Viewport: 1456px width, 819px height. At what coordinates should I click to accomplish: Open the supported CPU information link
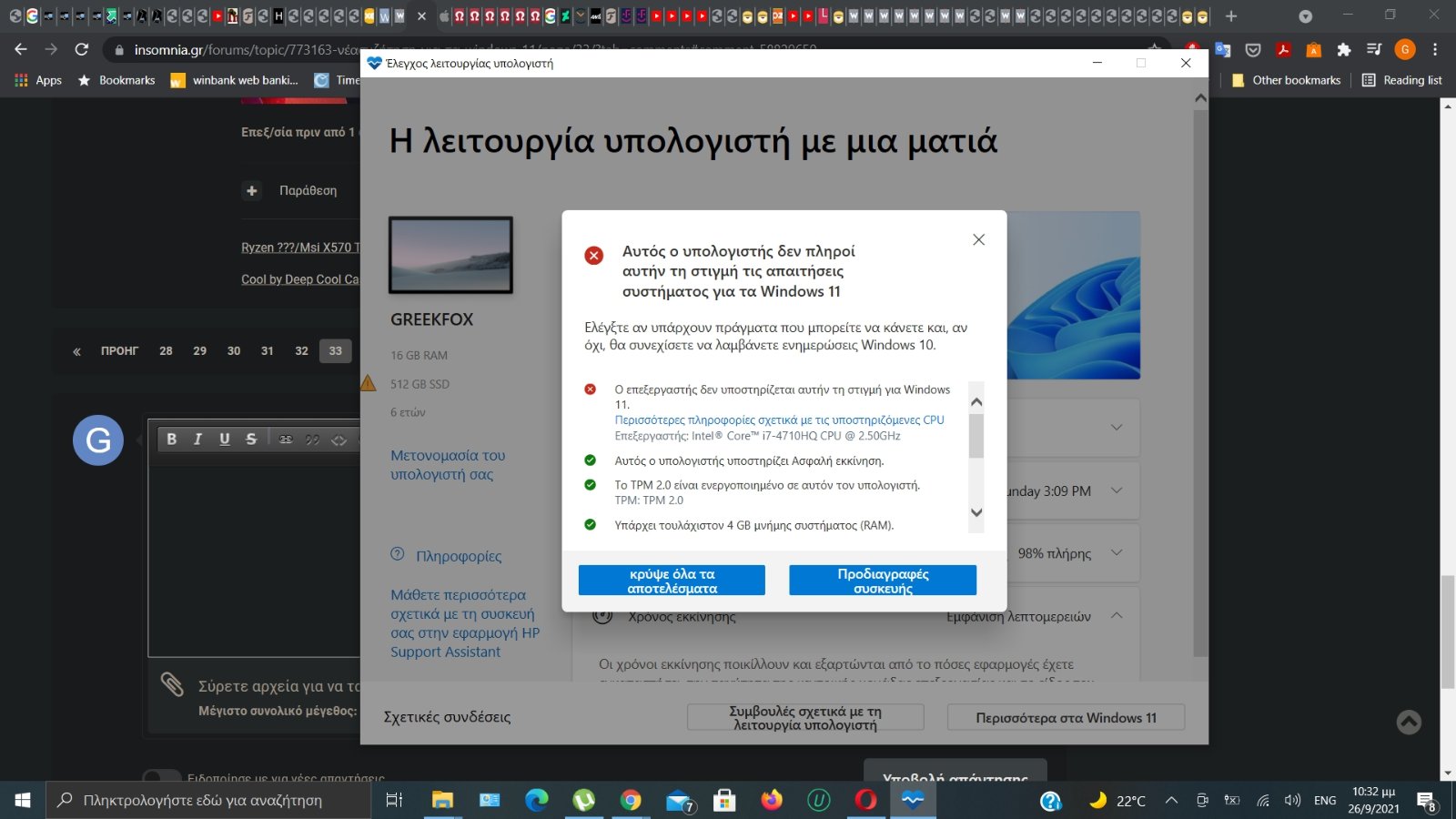point(779,420)
